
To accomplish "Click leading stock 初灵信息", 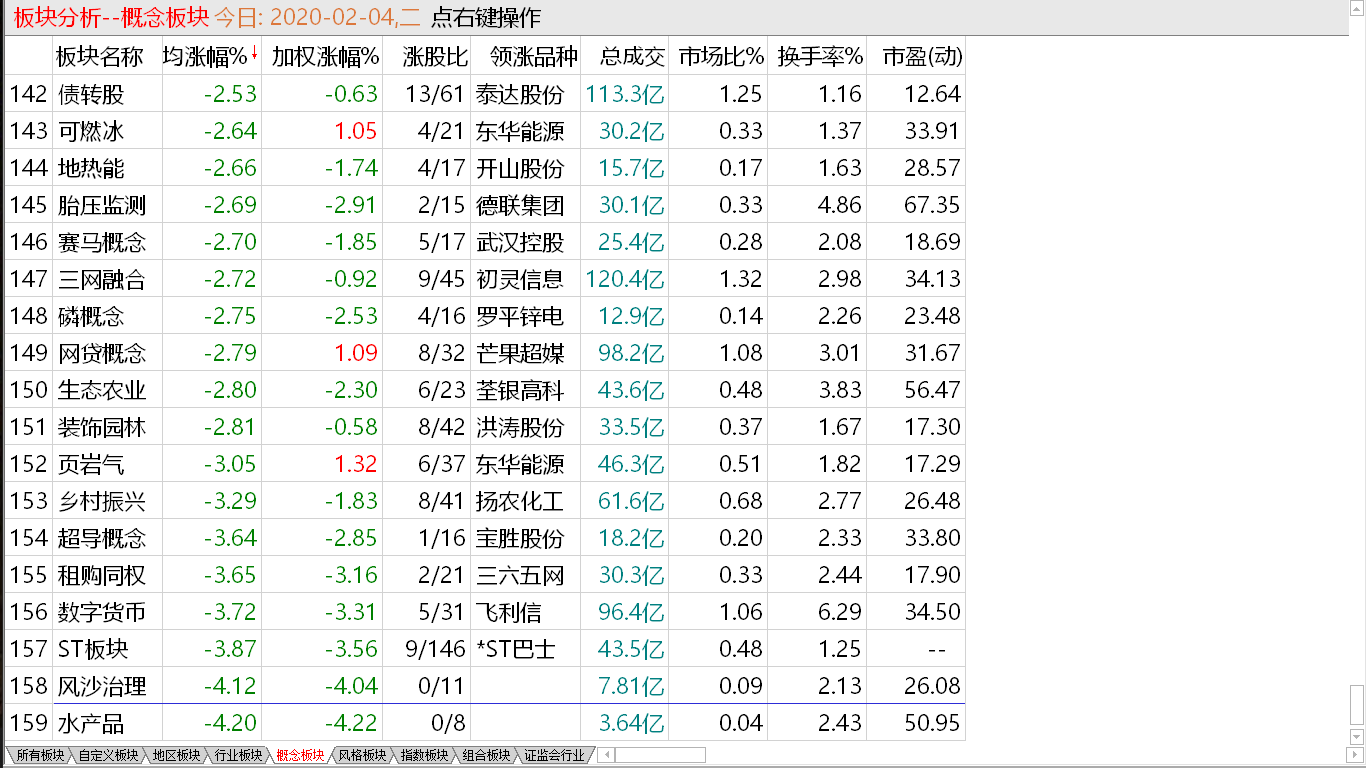I will [520, 279].
